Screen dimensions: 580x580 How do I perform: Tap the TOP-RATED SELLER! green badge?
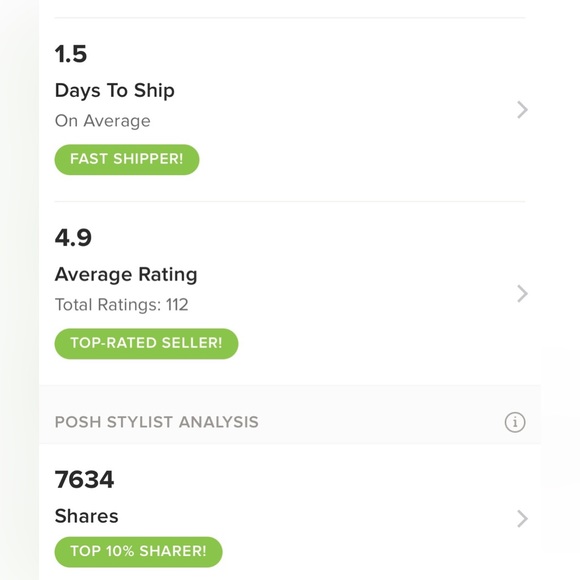pos(146,343)
